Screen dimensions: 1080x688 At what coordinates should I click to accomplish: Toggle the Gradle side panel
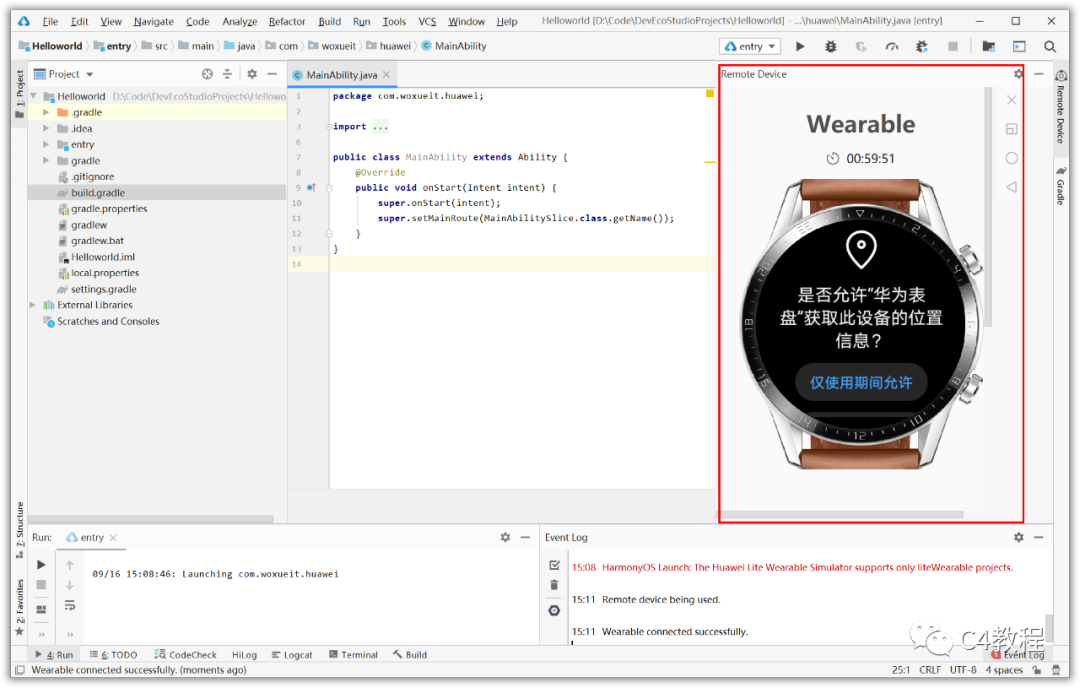[1061, 186]
